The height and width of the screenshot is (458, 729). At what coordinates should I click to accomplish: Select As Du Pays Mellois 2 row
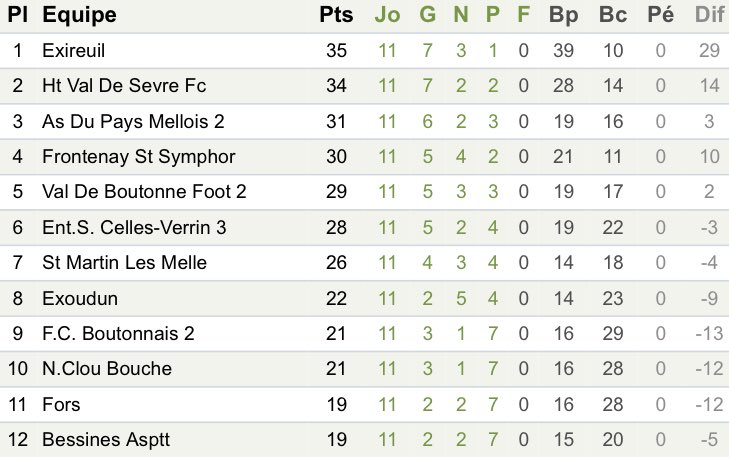coord(364,121)
